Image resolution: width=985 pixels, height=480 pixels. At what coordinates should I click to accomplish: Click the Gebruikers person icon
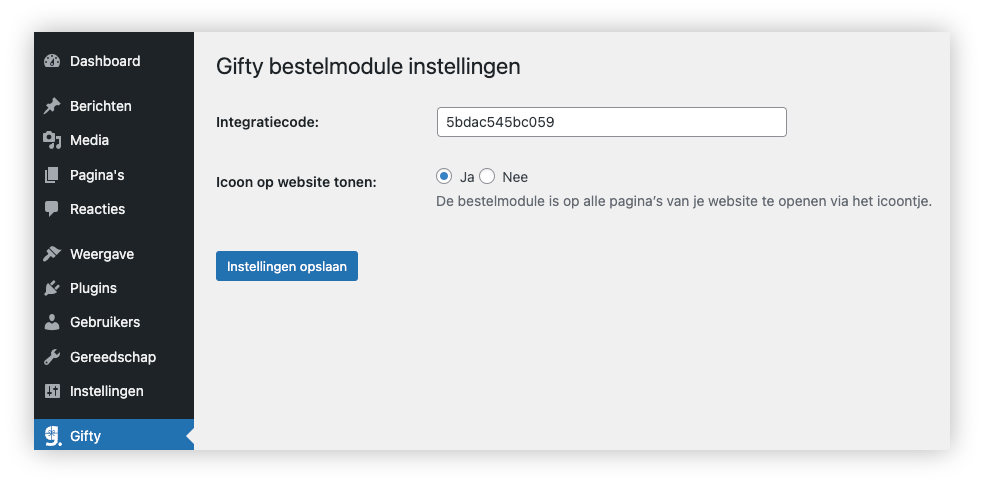[x=52, y=322]
